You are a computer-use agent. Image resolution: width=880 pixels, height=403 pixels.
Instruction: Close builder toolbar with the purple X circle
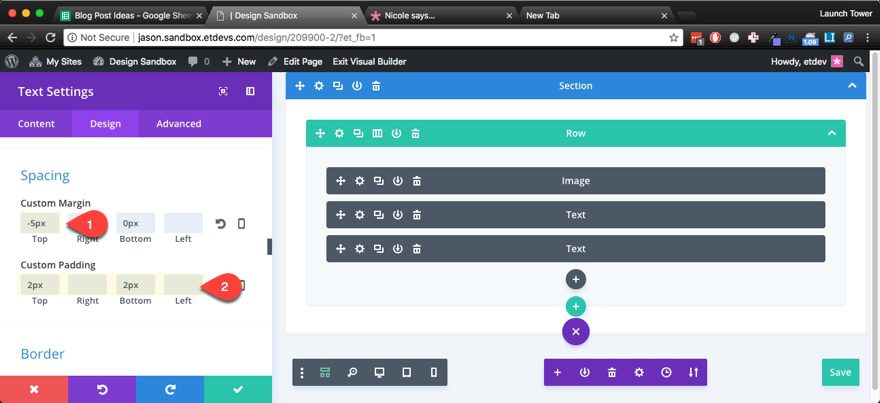(x=576, y=332)
